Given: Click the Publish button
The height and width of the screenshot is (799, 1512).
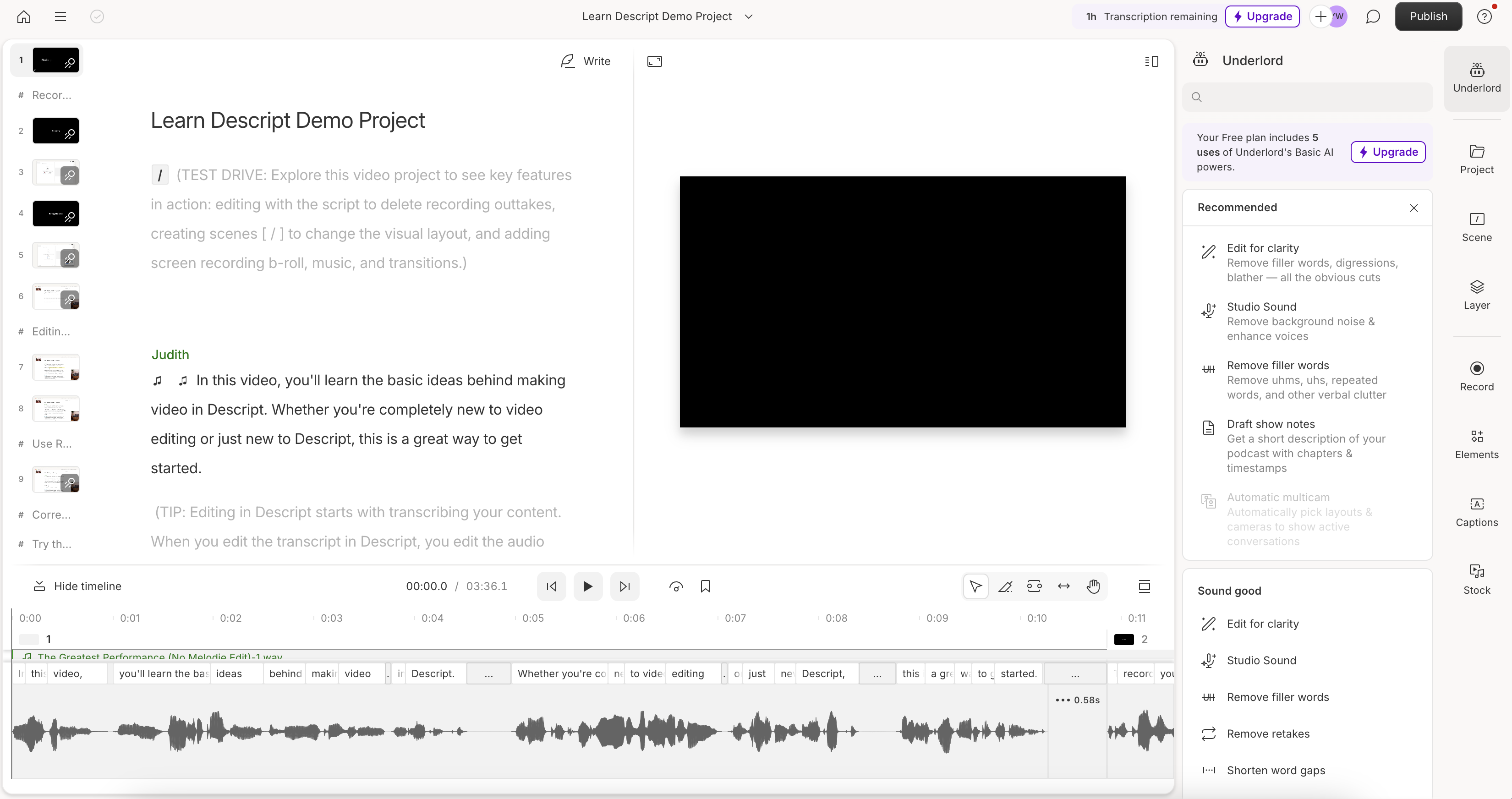Looking at the screenshot, I should [1428, 16].
